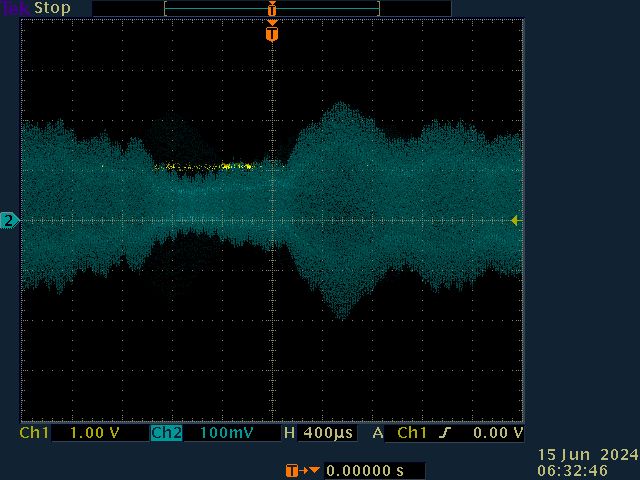Select the Ch1 channel label at bottom left

[35, 434]
